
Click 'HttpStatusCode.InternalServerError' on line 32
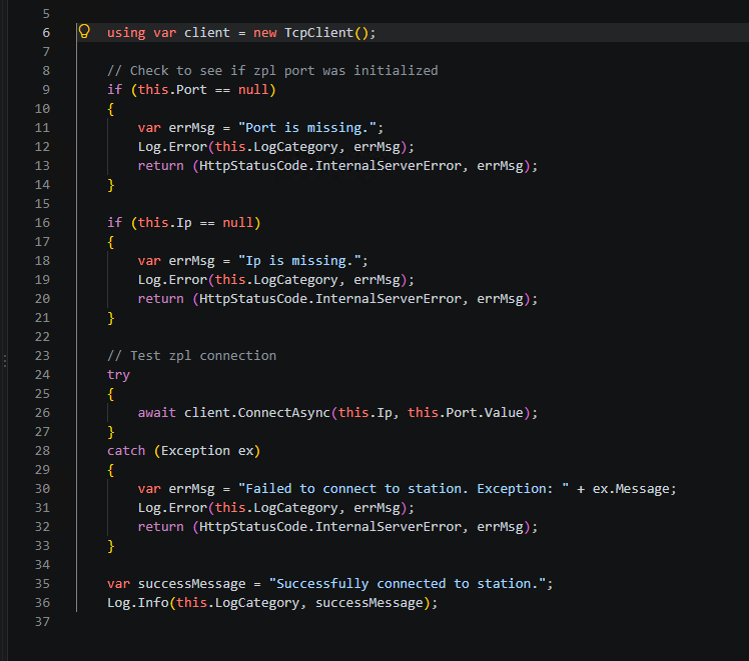click(330, 527)
